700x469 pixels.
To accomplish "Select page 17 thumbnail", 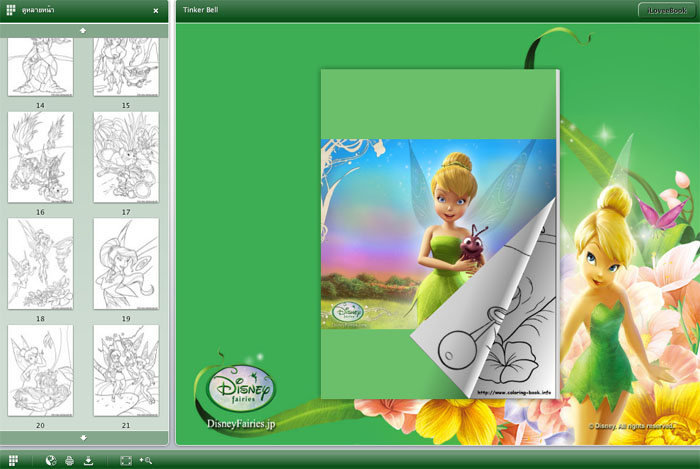I will tap(126, 157).
